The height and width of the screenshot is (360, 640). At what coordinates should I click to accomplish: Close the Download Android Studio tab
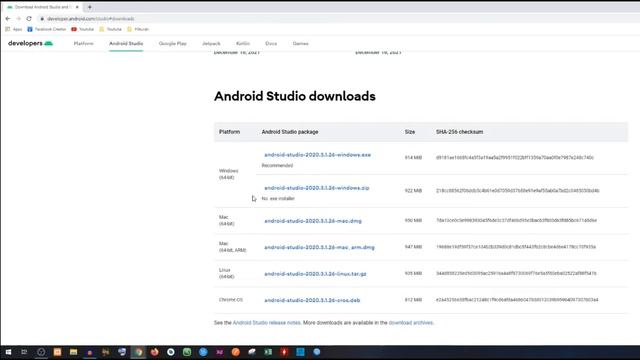click(x=77, y=7)
